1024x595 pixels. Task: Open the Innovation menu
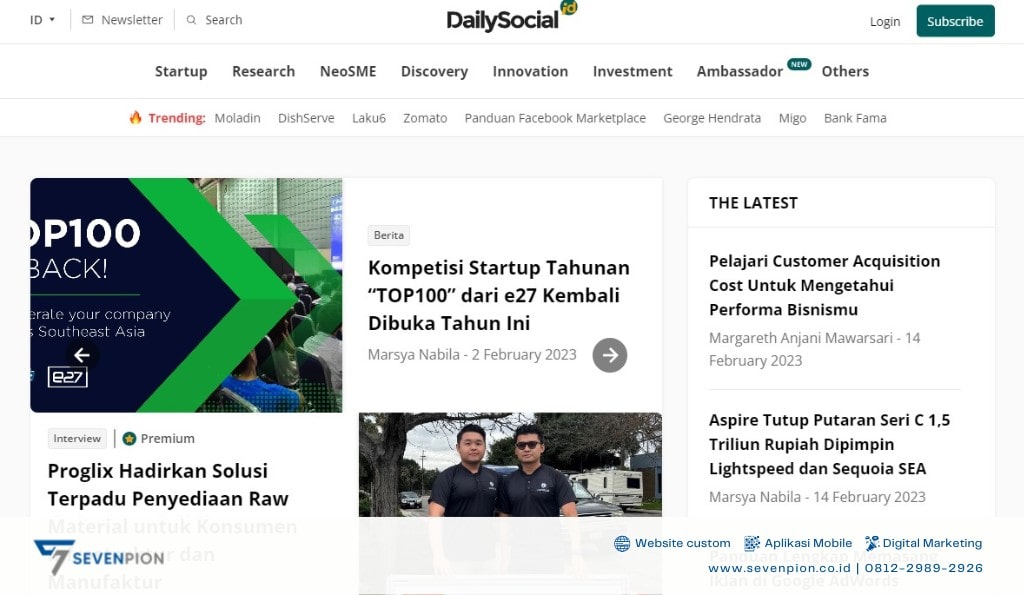pyautogui.click(x=530, y=71)
